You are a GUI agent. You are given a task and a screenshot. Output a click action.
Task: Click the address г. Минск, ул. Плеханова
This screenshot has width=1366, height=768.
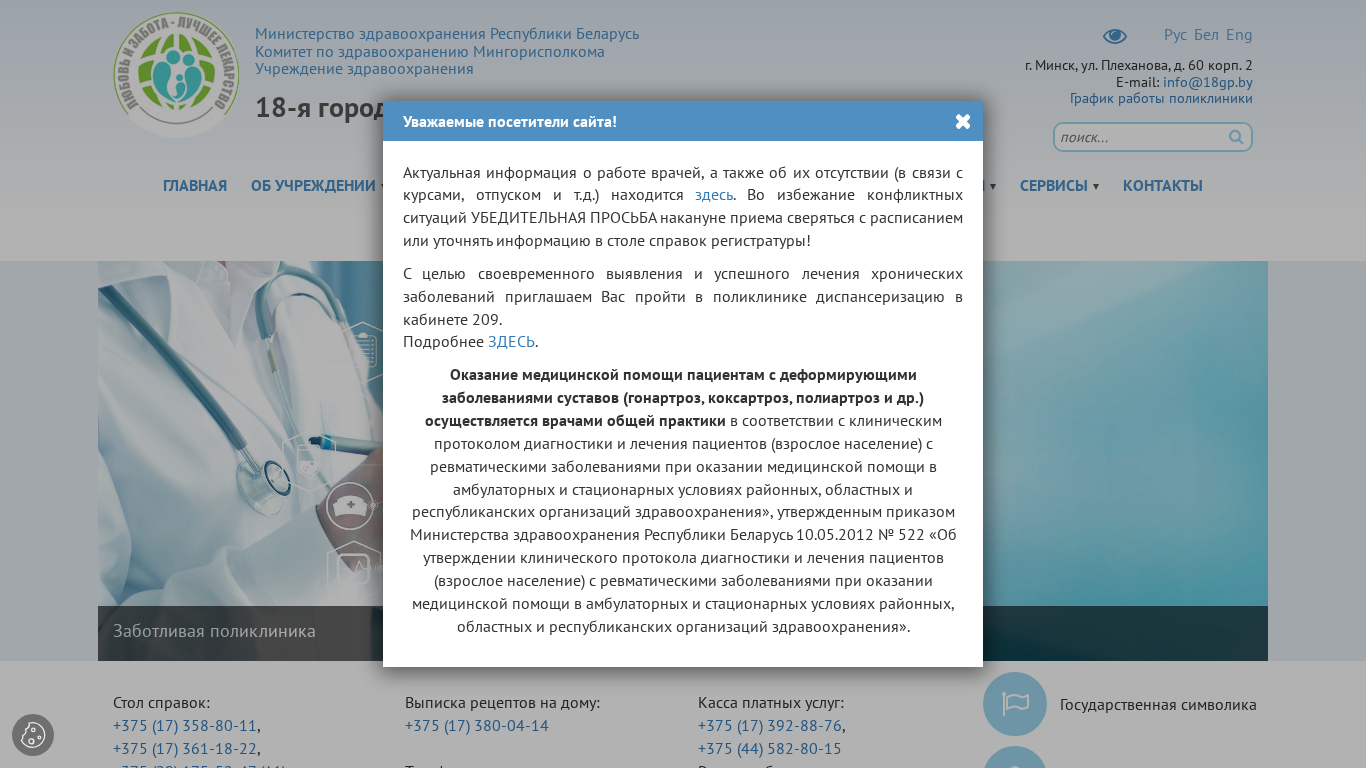point(1139,66)
